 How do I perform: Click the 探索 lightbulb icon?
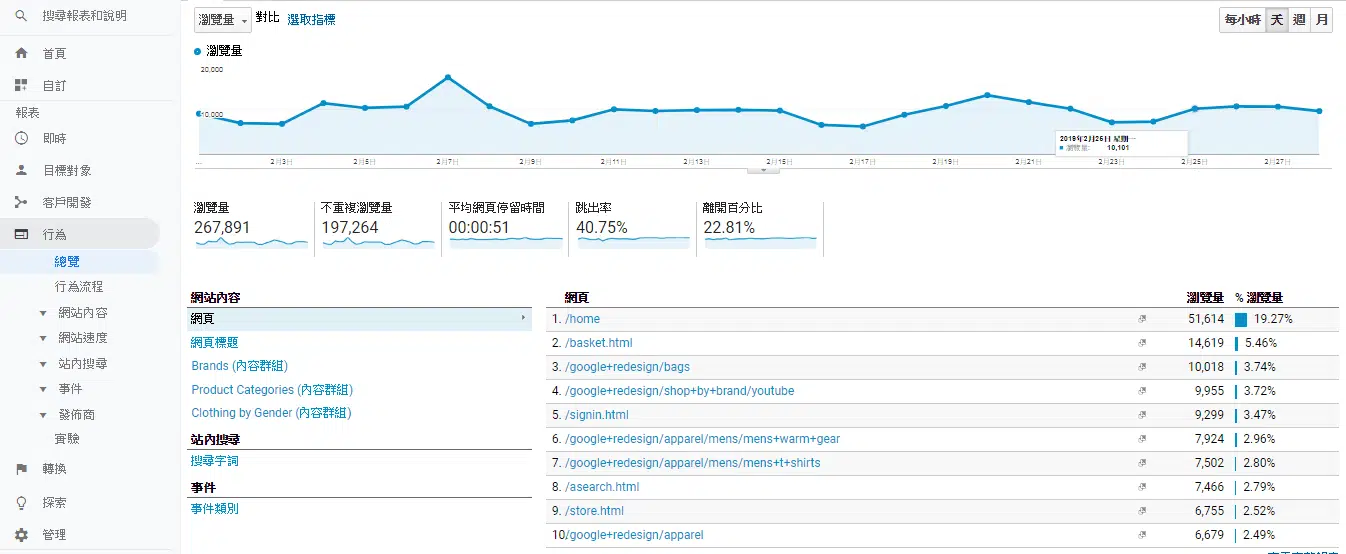(x=21, y=502)
